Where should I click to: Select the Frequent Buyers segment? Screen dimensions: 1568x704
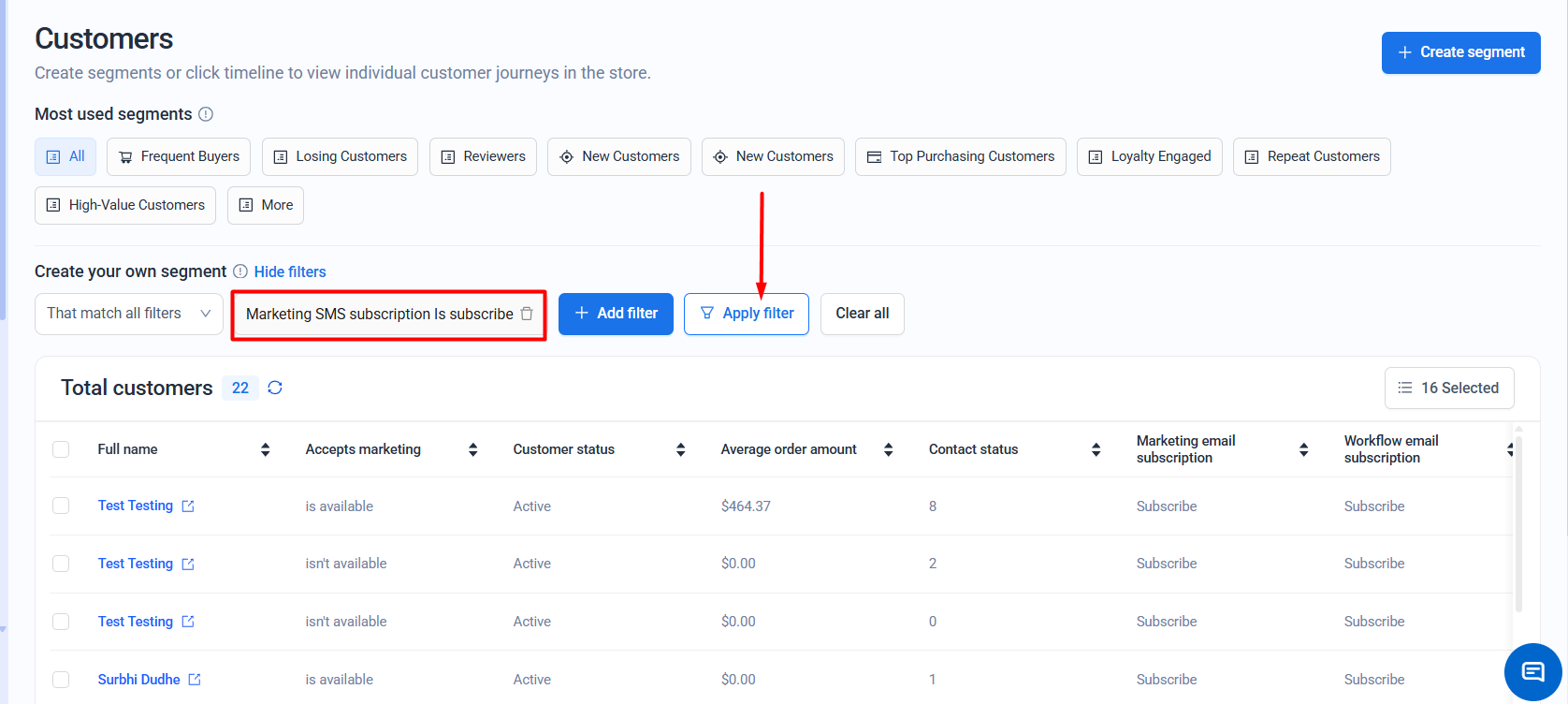point(179,156)
